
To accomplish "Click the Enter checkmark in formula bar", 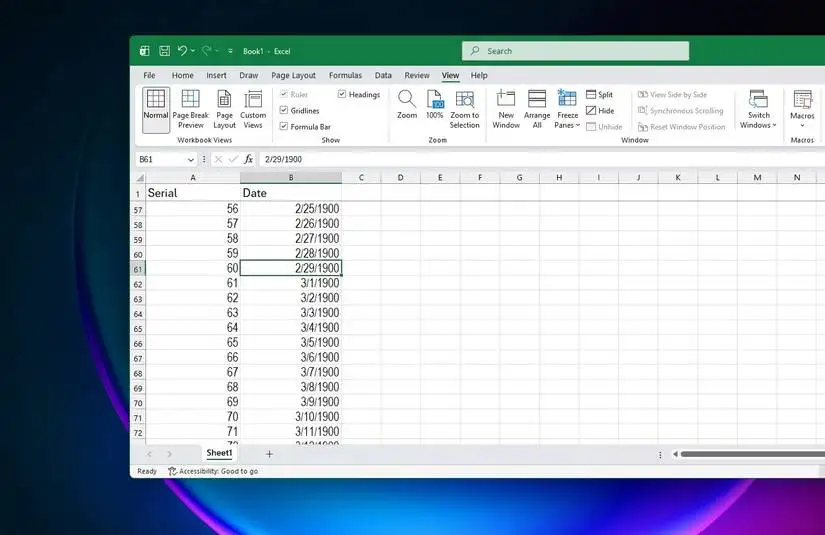I will (233, 159).
